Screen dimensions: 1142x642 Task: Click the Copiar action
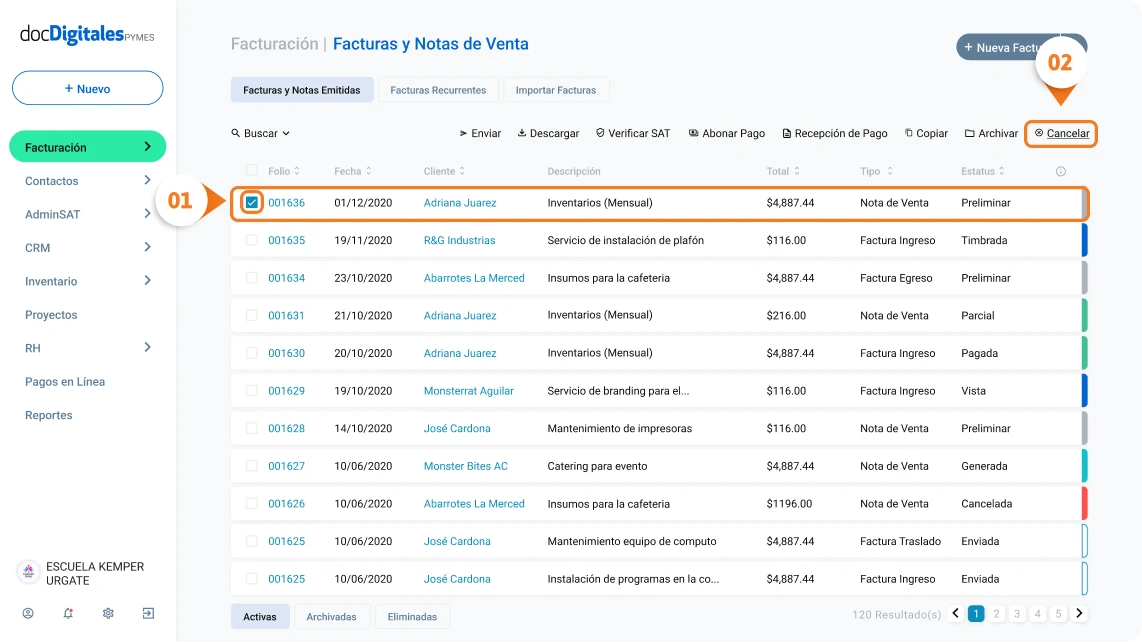926,133
